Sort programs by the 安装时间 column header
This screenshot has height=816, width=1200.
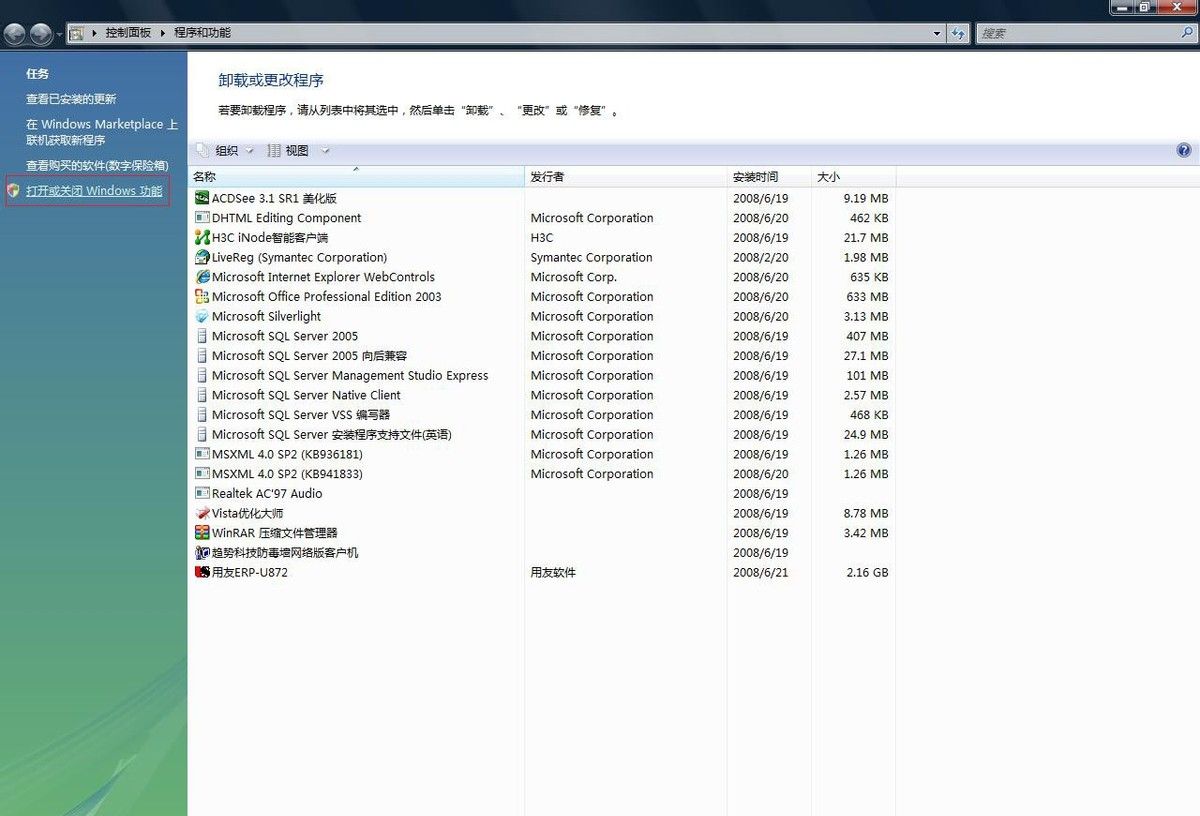pos(762,176)
